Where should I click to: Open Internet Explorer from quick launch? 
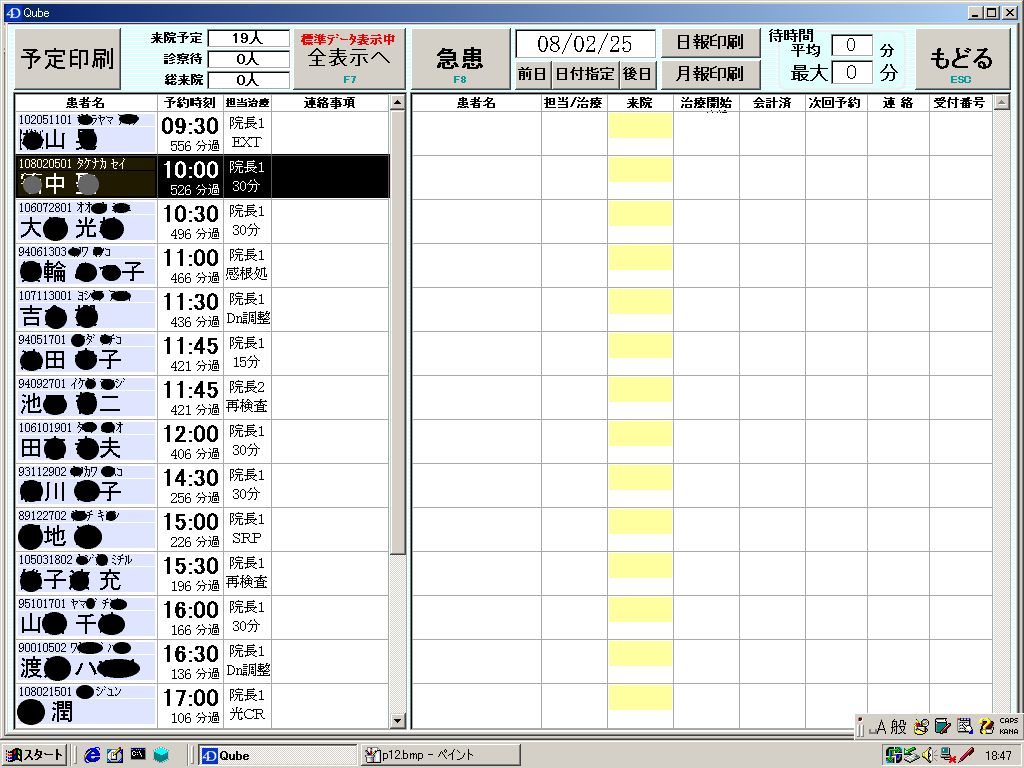pyautogui.click(x=93, y=755)
